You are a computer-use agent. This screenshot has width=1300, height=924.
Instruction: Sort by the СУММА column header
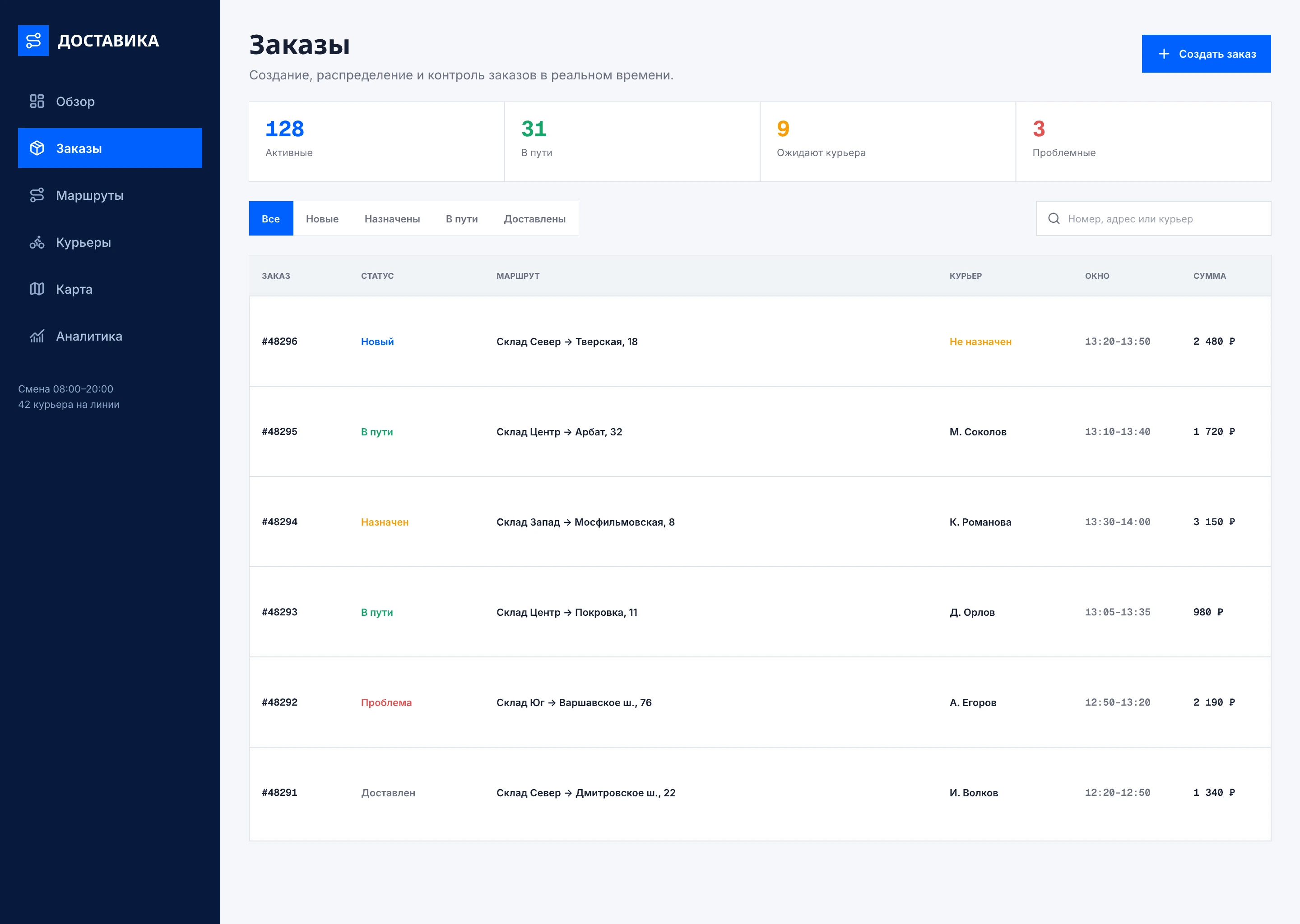coord(1210,276)
